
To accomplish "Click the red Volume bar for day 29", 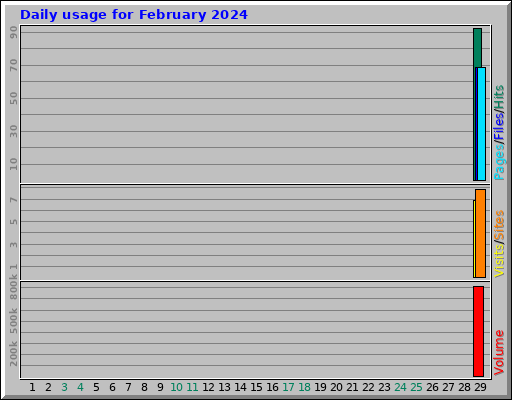I will [478, 331].
